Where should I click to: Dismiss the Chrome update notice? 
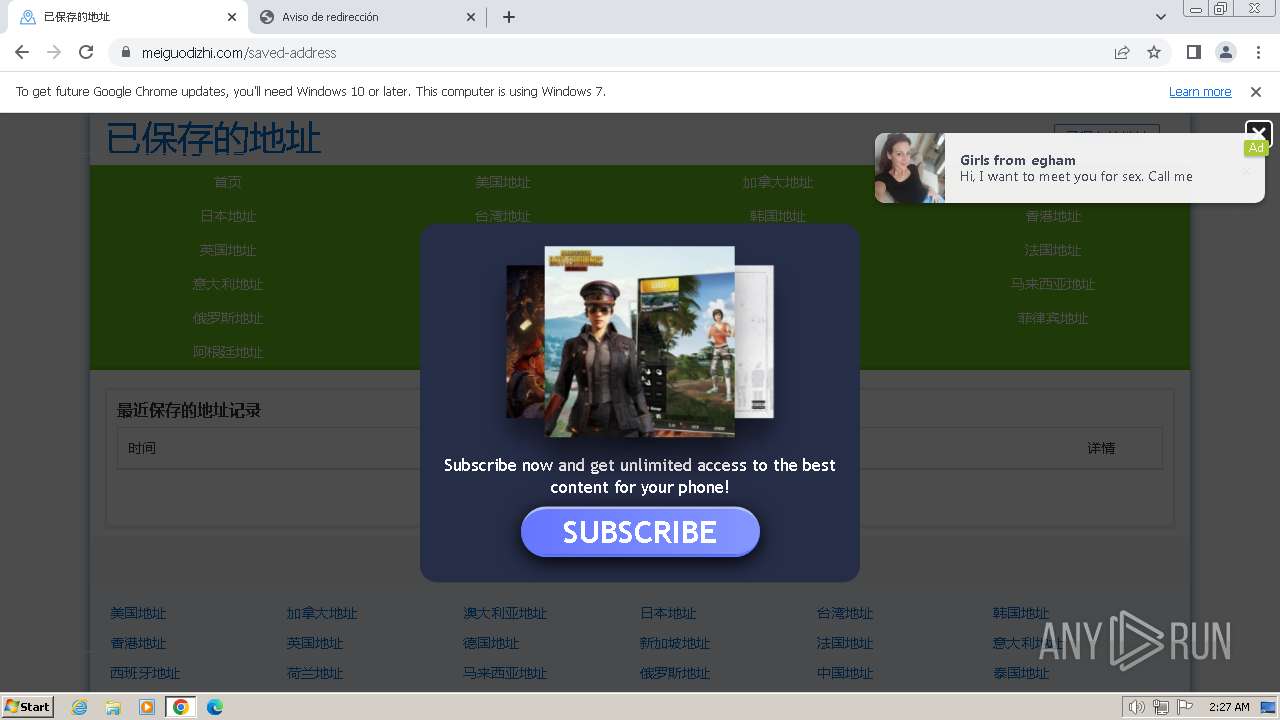click(1256, 91)
